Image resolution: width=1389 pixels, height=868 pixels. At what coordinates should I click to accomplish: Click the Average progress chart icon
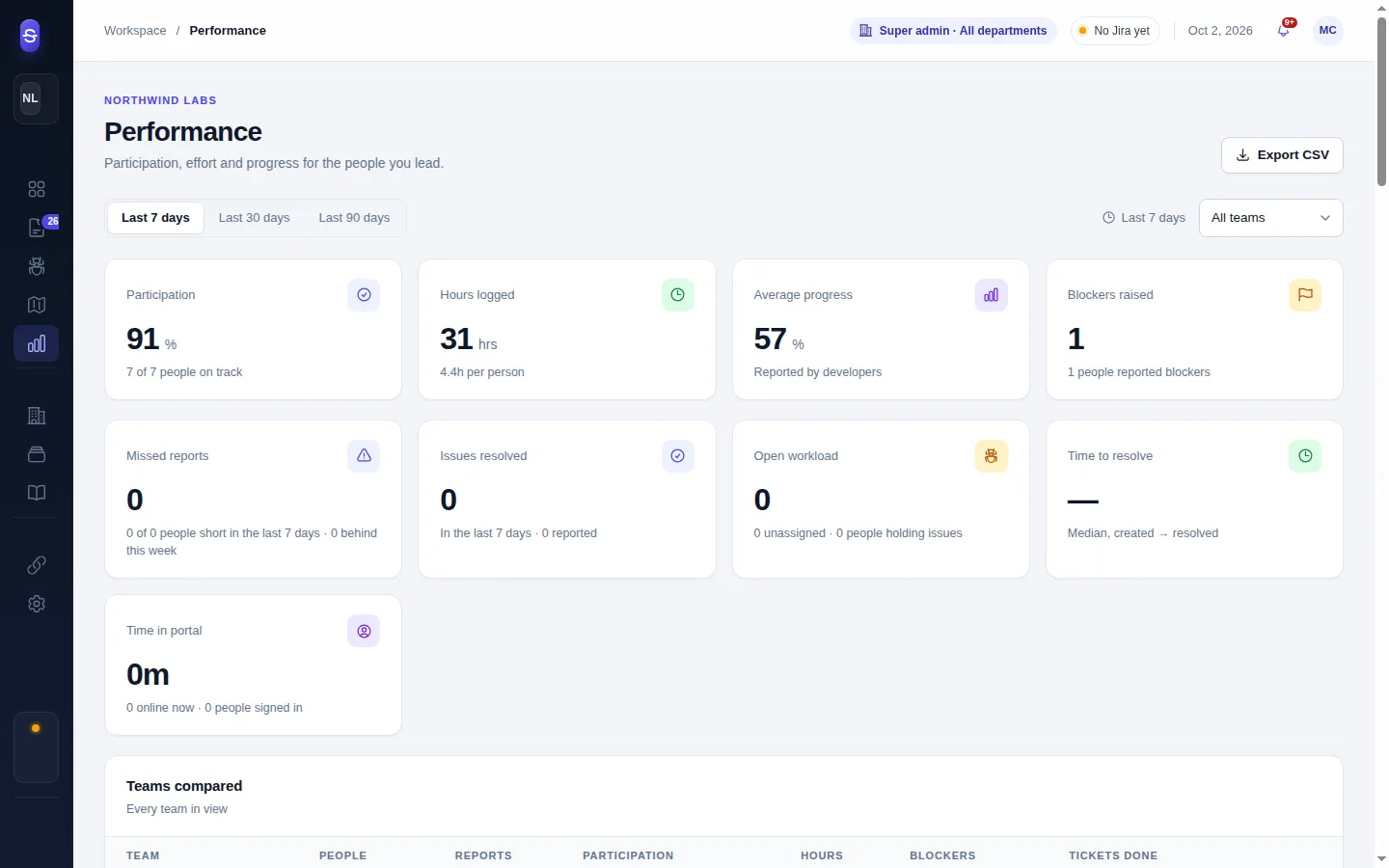click(x=992, y=295)
